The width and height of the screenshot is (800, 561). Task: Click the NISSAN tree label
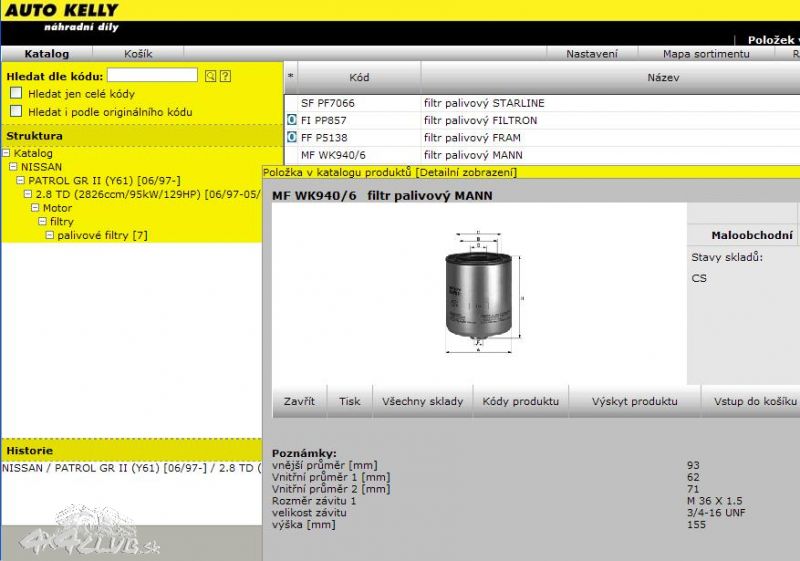41,167
